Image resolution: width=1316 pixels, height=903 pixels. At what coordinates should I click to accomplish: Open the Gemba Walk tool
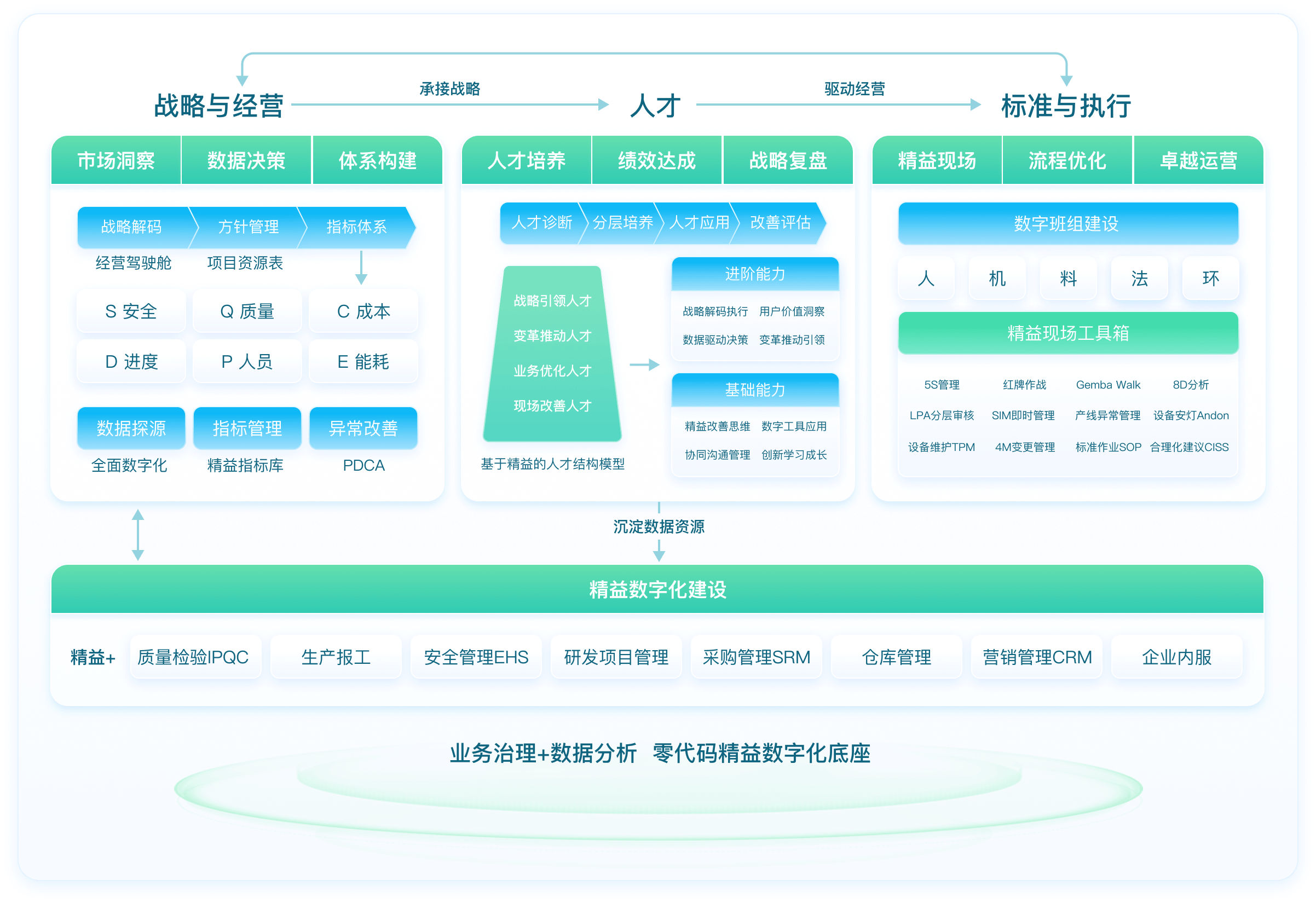[x=1108, y=384]
